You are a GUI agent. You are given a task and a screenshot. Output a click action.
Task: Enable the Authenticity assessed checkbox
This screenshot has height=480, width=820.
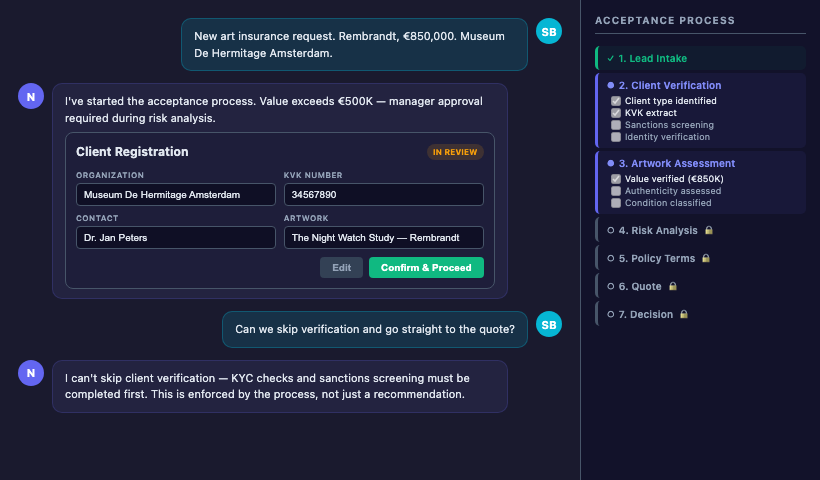[x=616, y=191]
